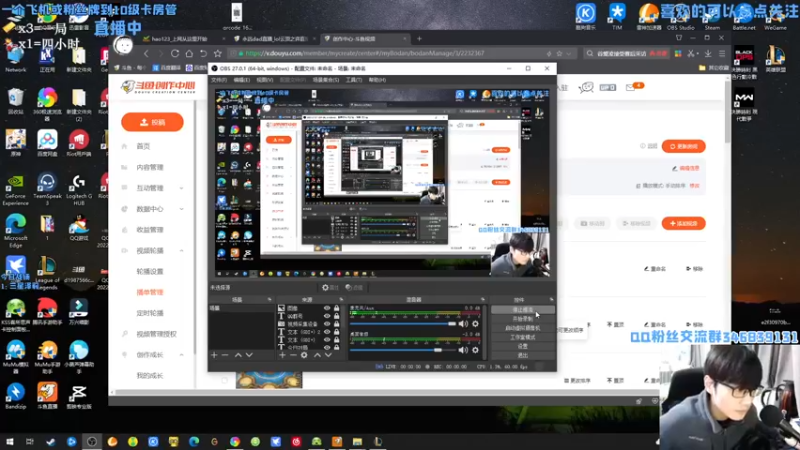Click the orange 添加视频 button
Image resolution: width=800 pixels, height=450 pixels.
(x=683, y=223)
